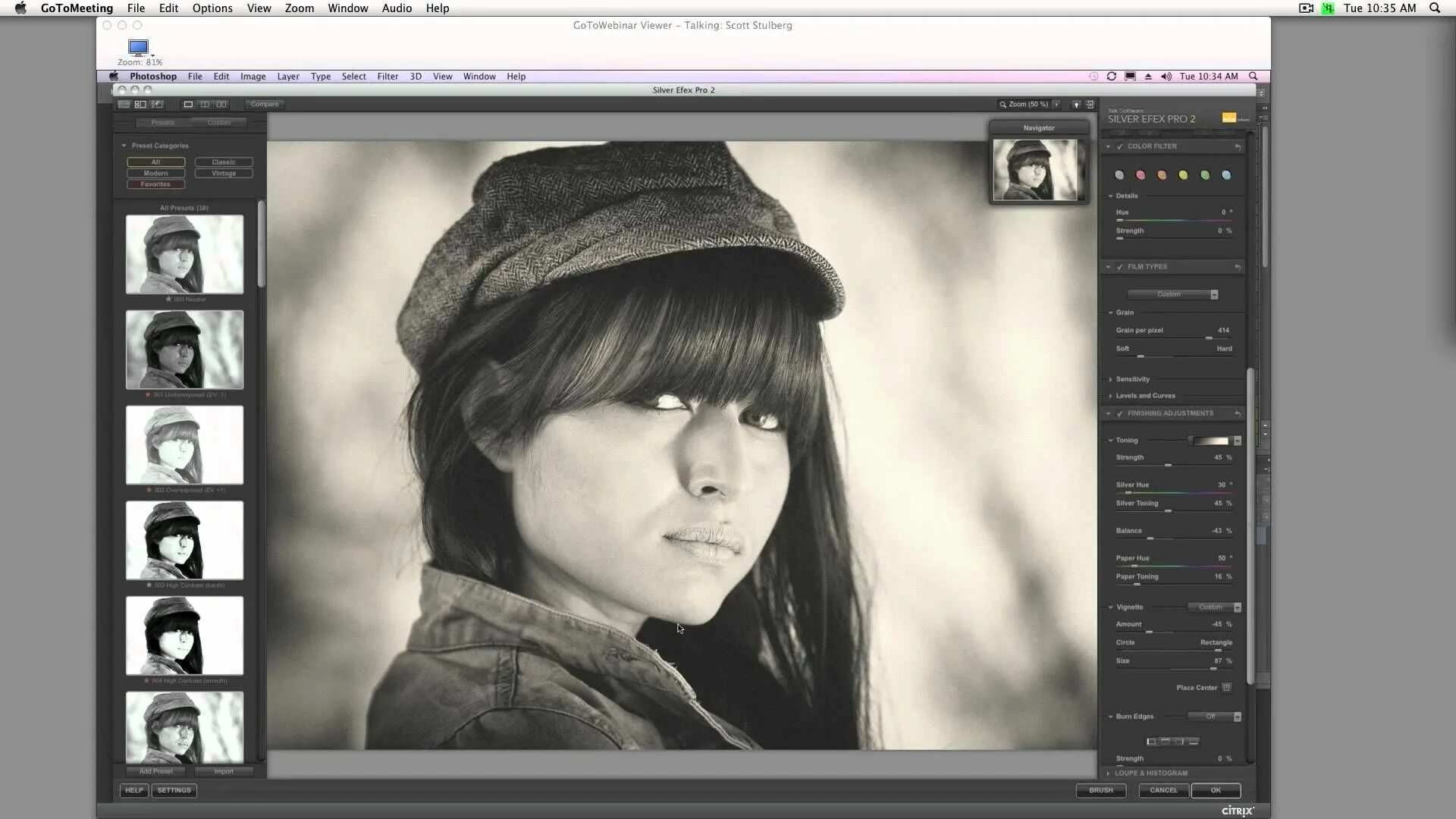1456x819 pixels.
Task: Click the shared-screen sync refresh icon
Action: click(1112, 77)
